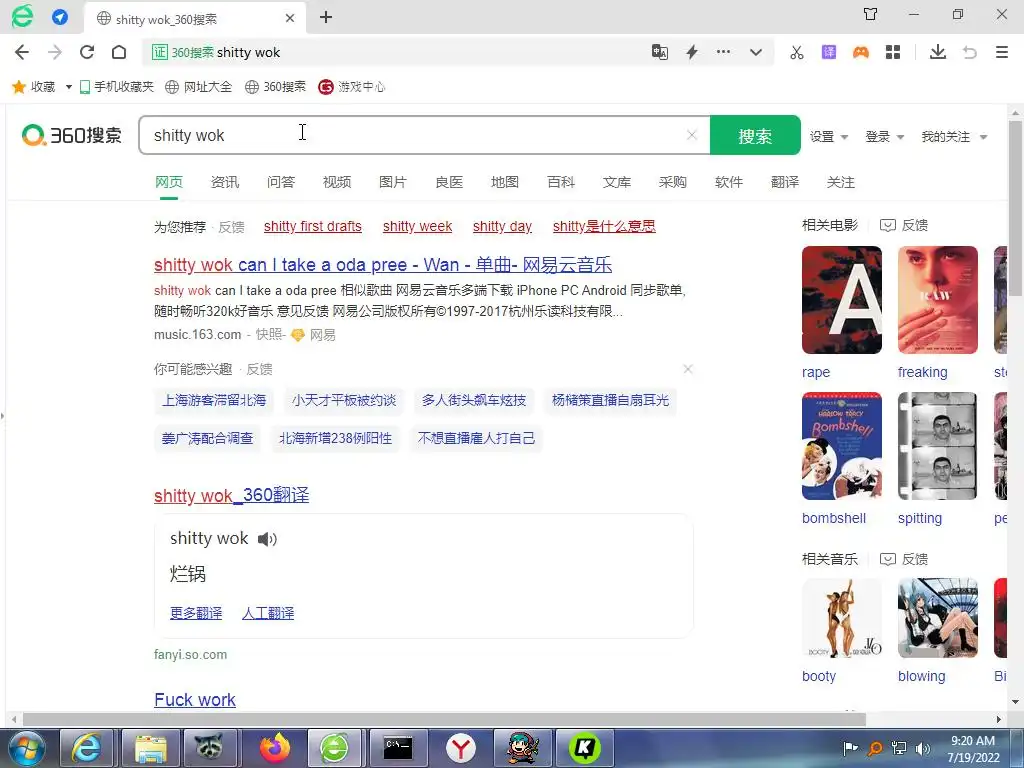Open the downloads icon in toolbar
The image size is (1024, 768).
tap(938, 52)
